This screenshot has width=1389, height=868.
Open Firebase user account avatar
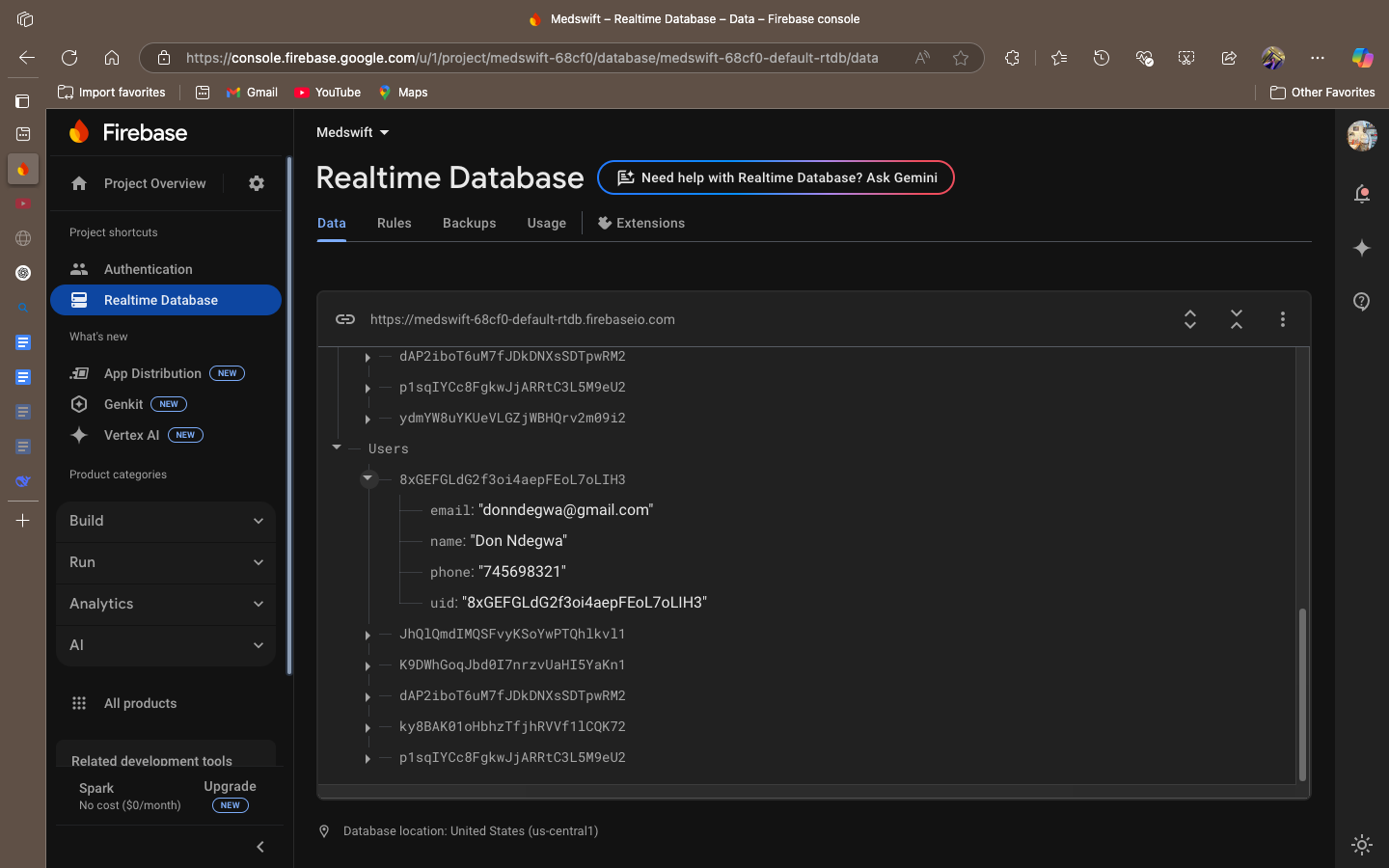[x=1362, y=136]
